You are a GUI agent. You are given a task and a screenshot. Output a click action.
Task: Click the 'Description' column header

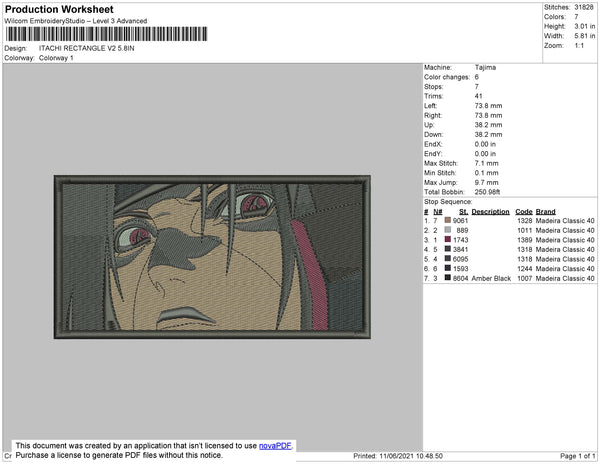pyautogui.click(x=491, y=212)
